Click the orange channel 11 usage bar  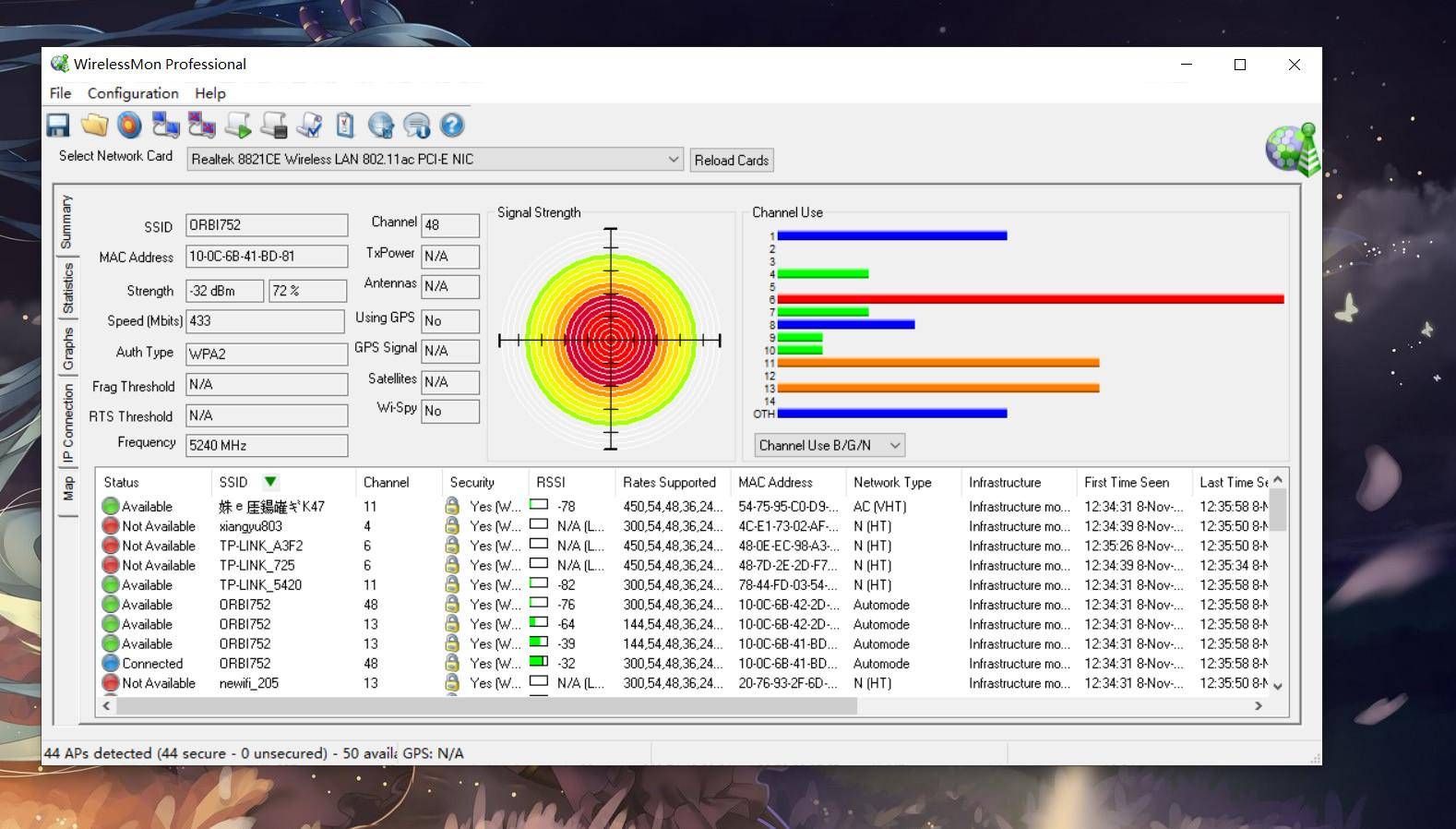click(938, 363)
